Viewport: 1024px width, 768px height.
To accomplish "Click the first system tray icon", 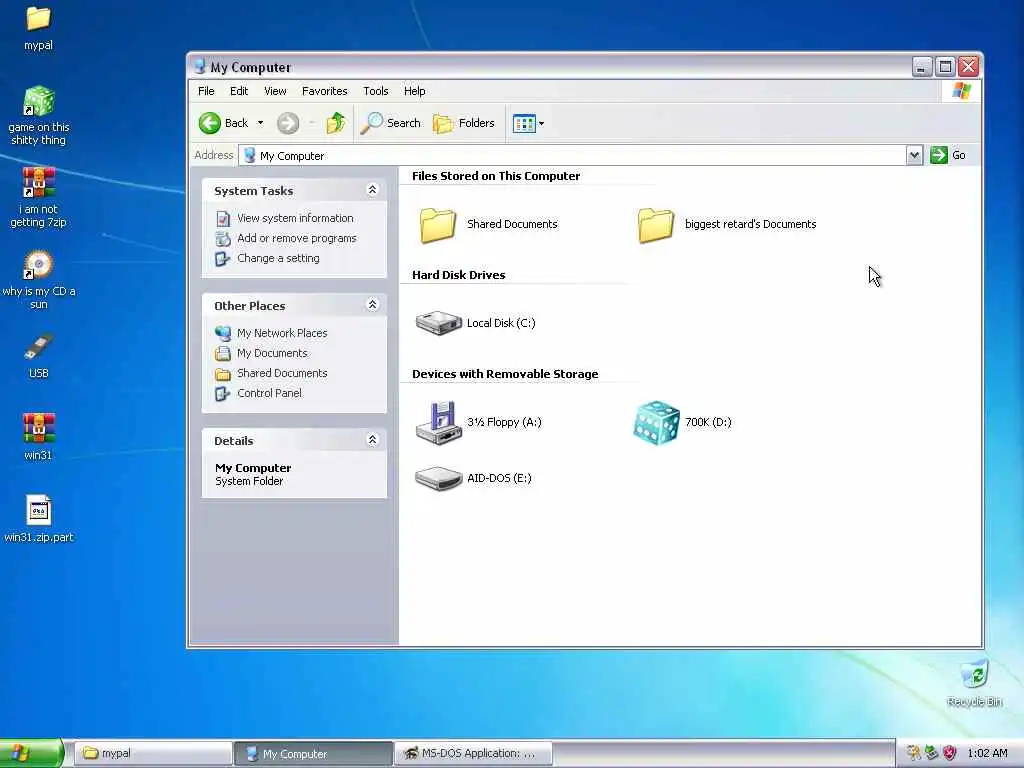I will (x=914, y=753).
